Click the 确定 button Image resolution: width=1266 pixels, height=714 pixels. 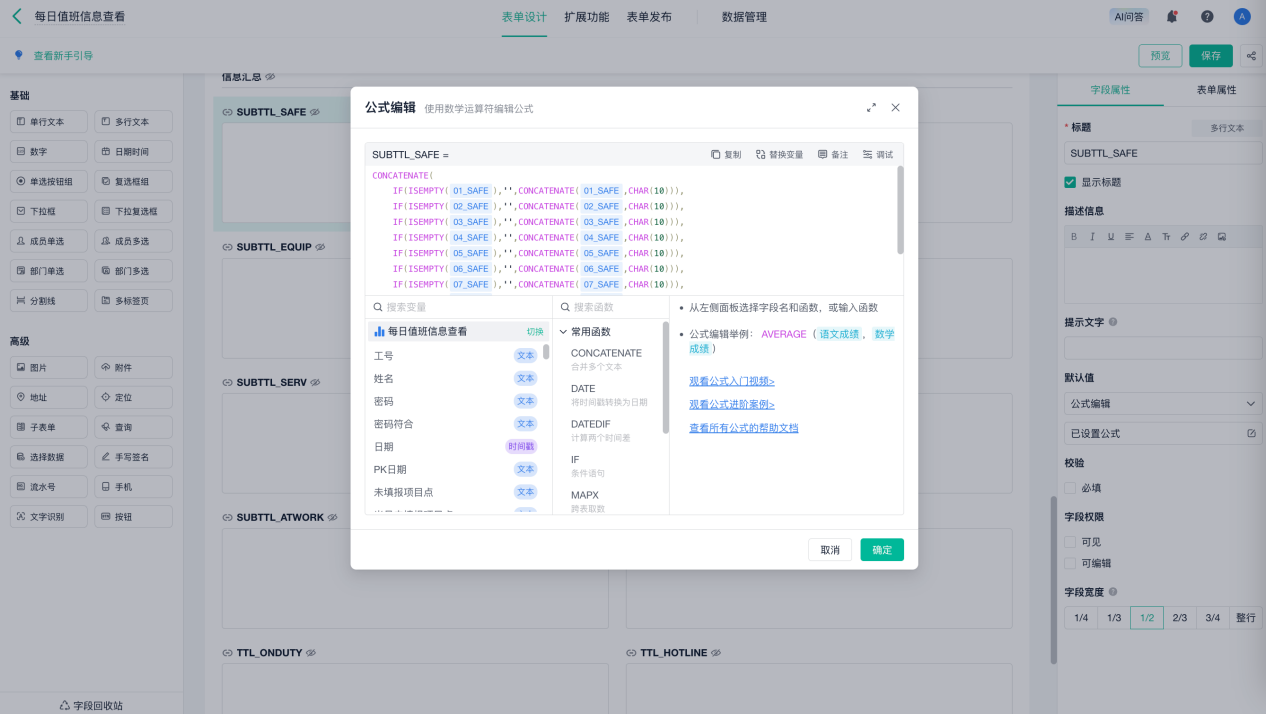click(881, 550)
